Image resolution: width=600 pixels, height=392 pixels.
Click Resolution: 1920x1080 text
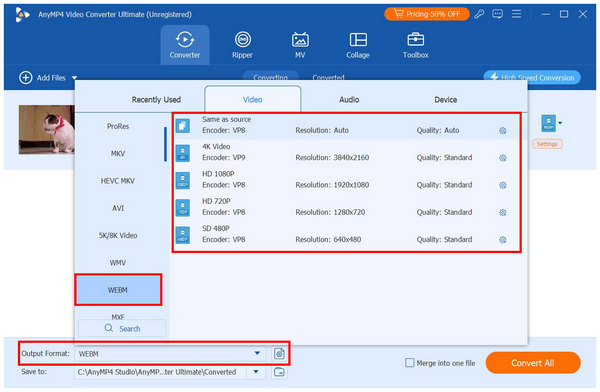pos(332,185)
